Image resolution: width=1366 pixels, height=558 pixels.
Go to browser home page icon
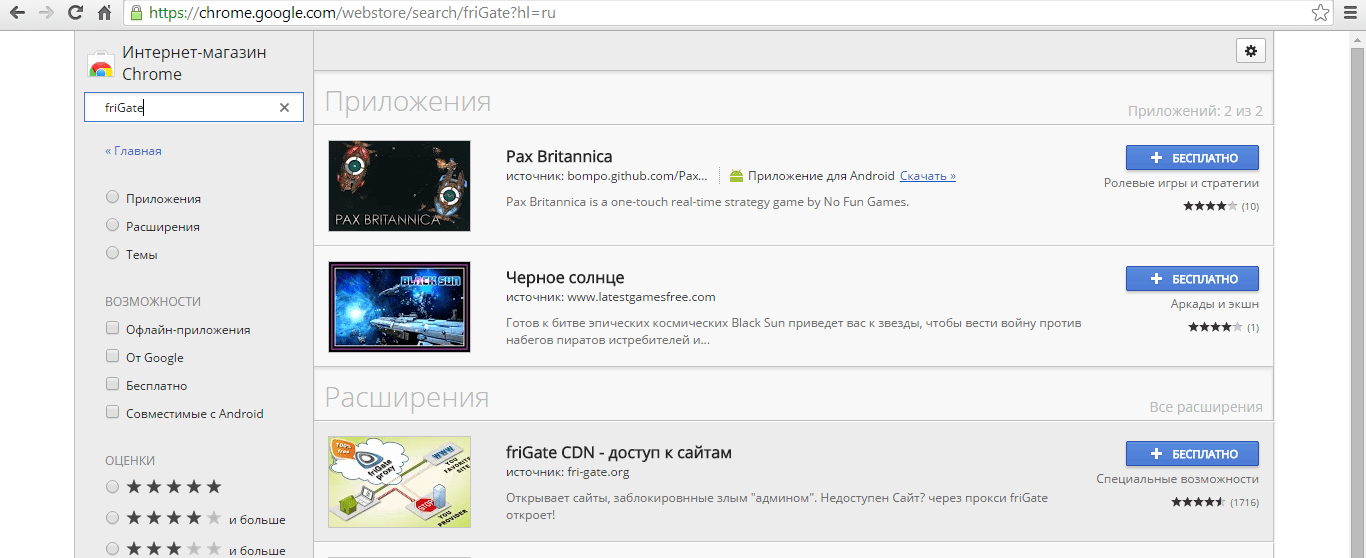(x=104, y=13)
